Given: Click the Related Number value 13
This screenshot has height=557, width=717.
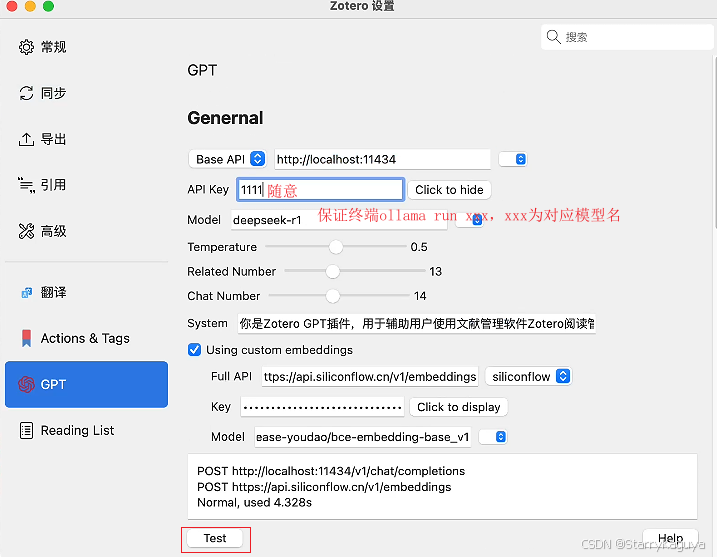Looking at the screenshot, I should click(x=435, y=272).
